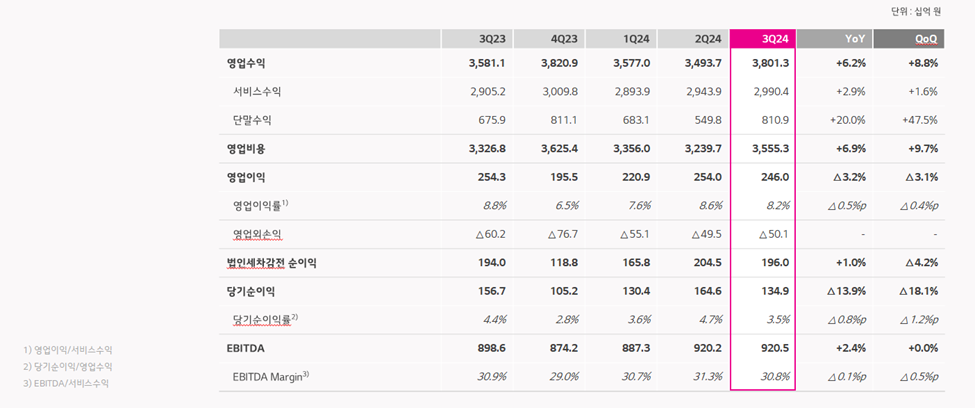The width and height of the screenshot is (975, 408).
Task: Click the 영업외손익 row label
Action: [x=257, y=234]
